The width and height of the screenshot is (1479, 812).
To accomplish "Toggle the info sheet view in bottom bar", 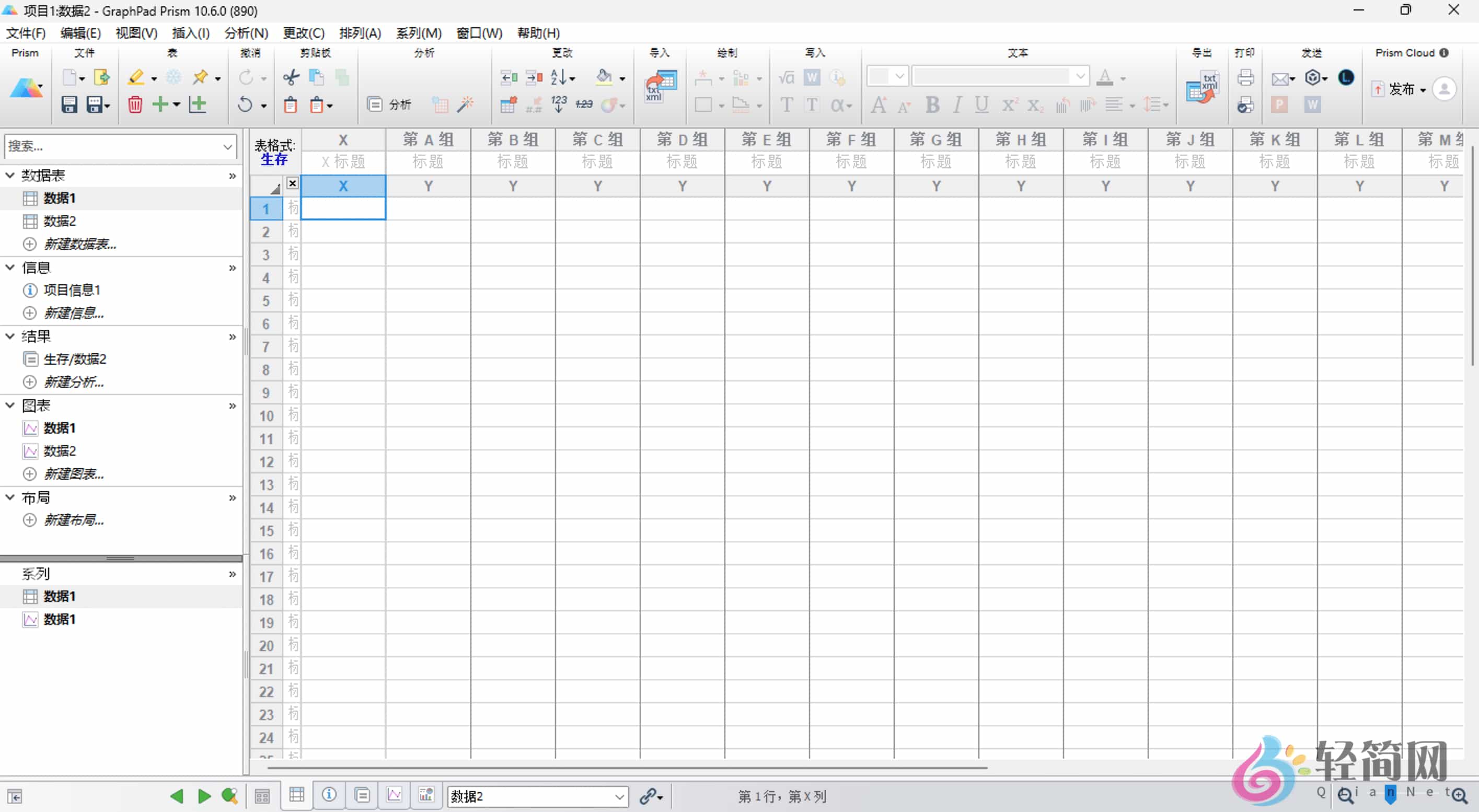I will [x=329, y=795].
